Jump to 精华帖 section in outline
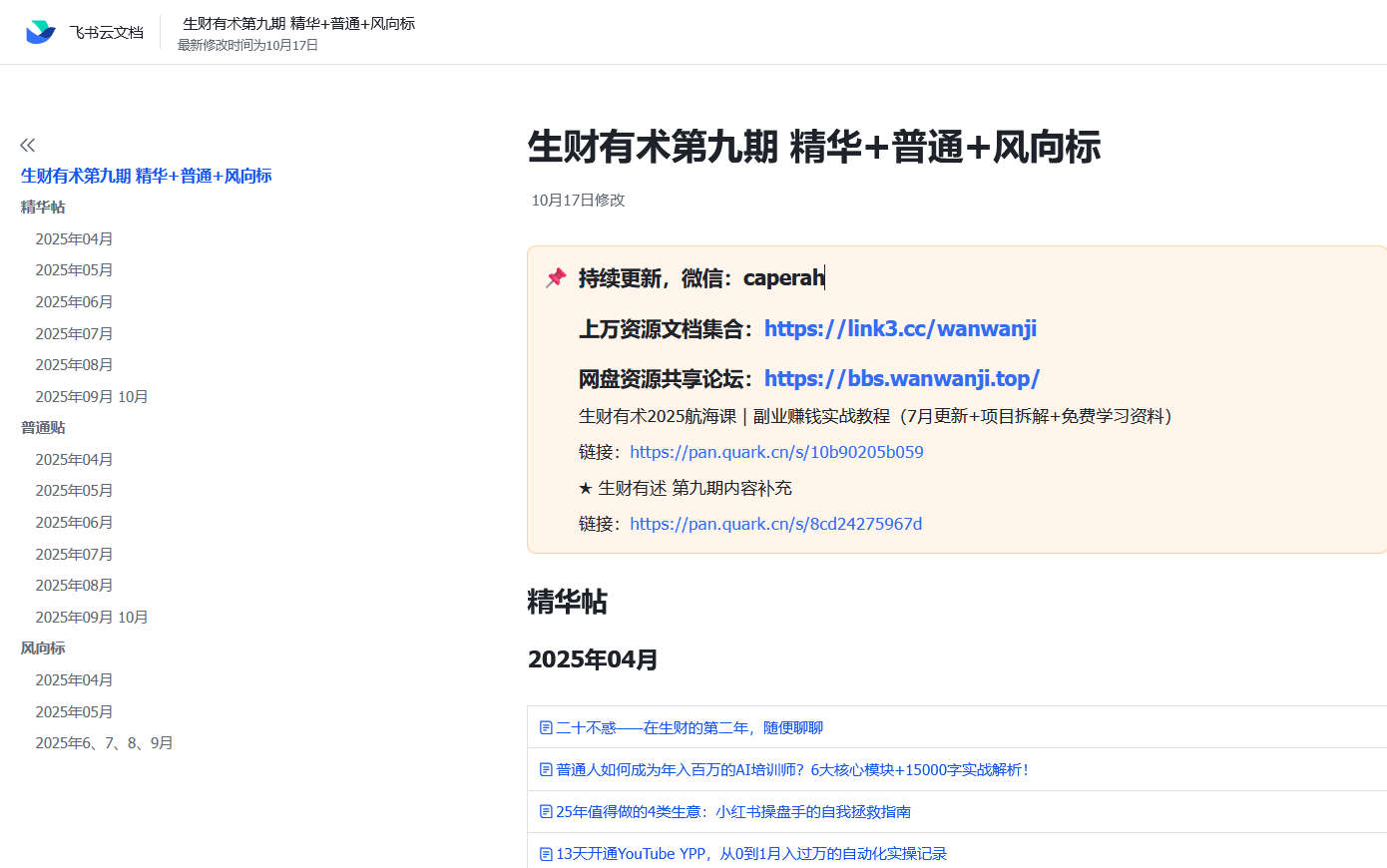This screenshot has width=1387, height=868. click(x=43, y=207)
